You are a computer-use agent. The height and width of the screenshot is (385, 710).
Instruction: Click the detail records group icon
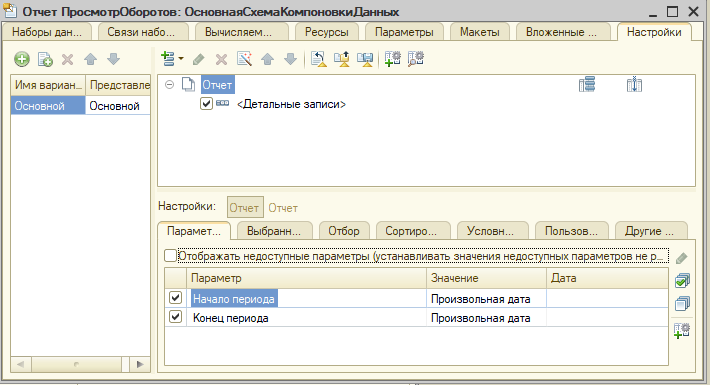coord(222,103)
